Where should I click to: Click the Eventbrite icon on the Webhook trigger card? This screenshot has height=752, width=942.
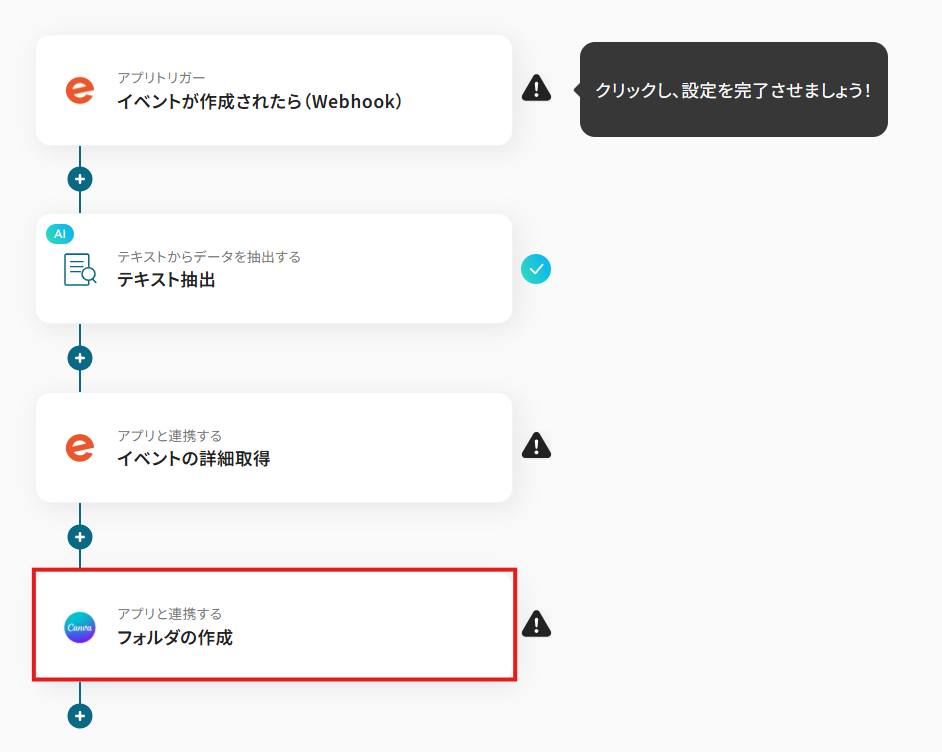coord(80,90)
